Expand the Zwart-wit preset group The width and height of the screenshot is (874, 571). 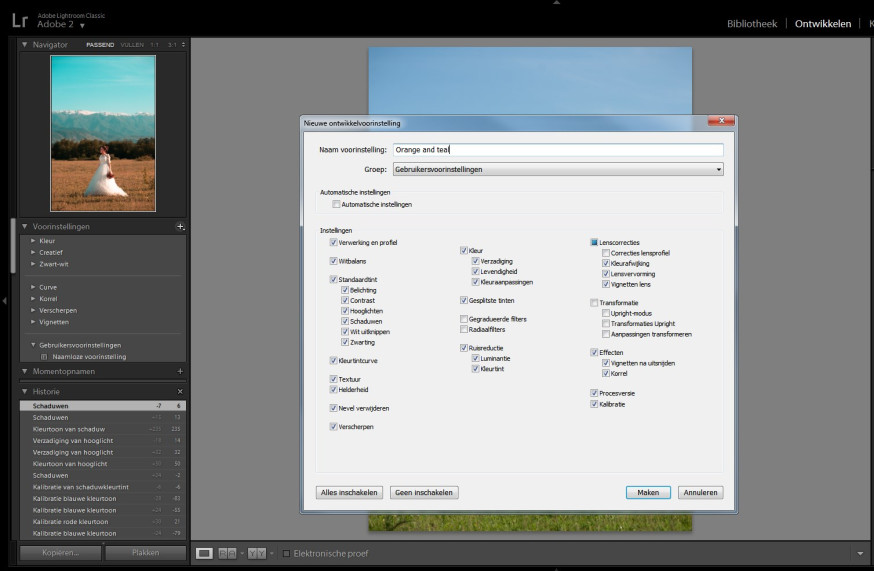33,264
